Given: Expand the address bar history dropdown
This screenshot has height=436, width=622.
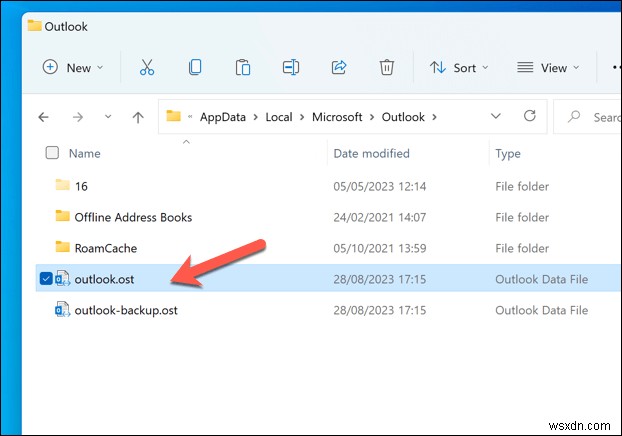Looking at the screenshot, I should [x=495, y=116].
